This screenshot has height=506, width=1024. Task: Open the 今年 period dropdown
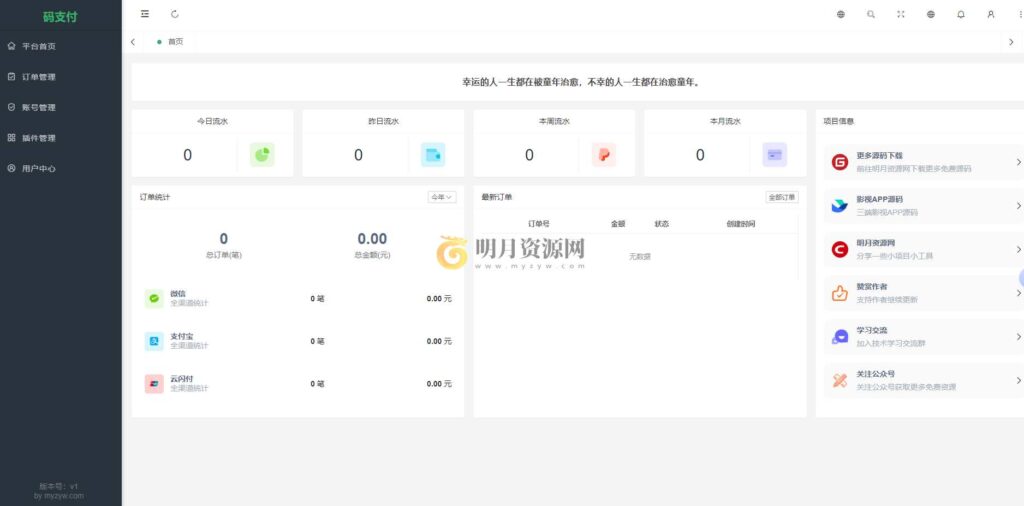coord(441,197)
